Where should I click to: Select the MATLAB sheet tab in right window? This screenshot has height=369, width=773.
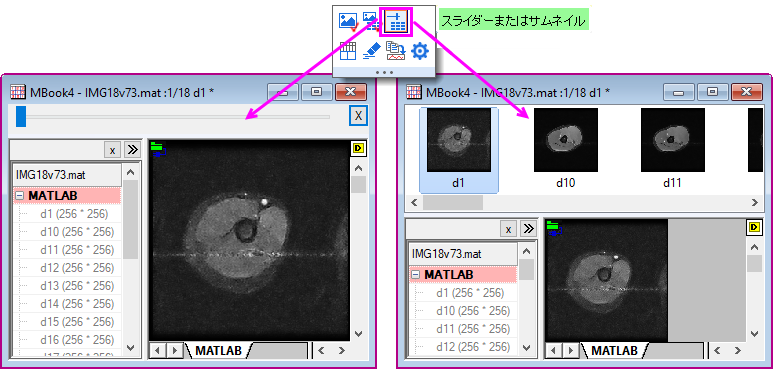(x=614, y=350)
